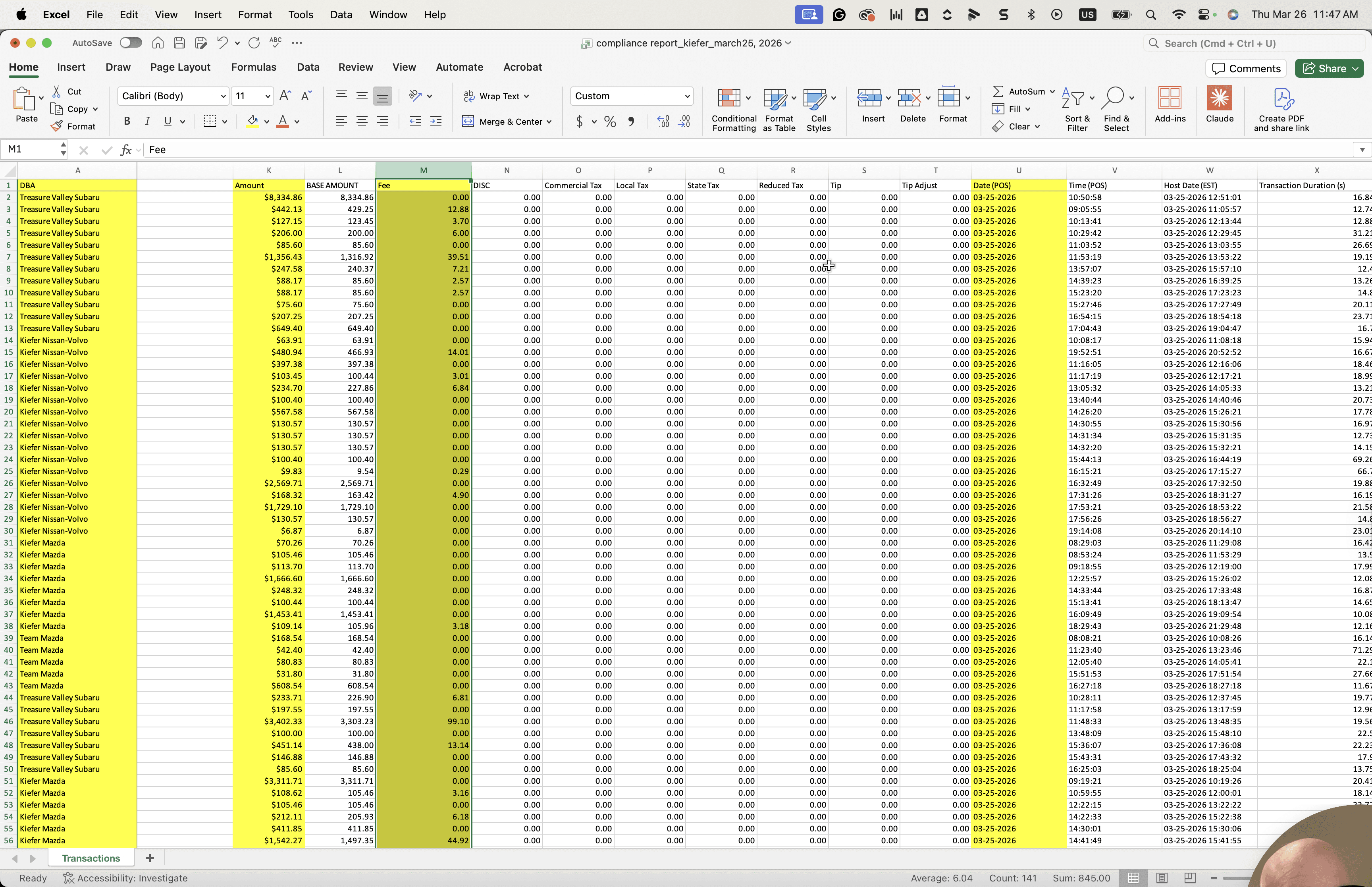This screenshot has height=887, width=1372.
Task: Select the Transactions sheet tab
Action: 91,858
